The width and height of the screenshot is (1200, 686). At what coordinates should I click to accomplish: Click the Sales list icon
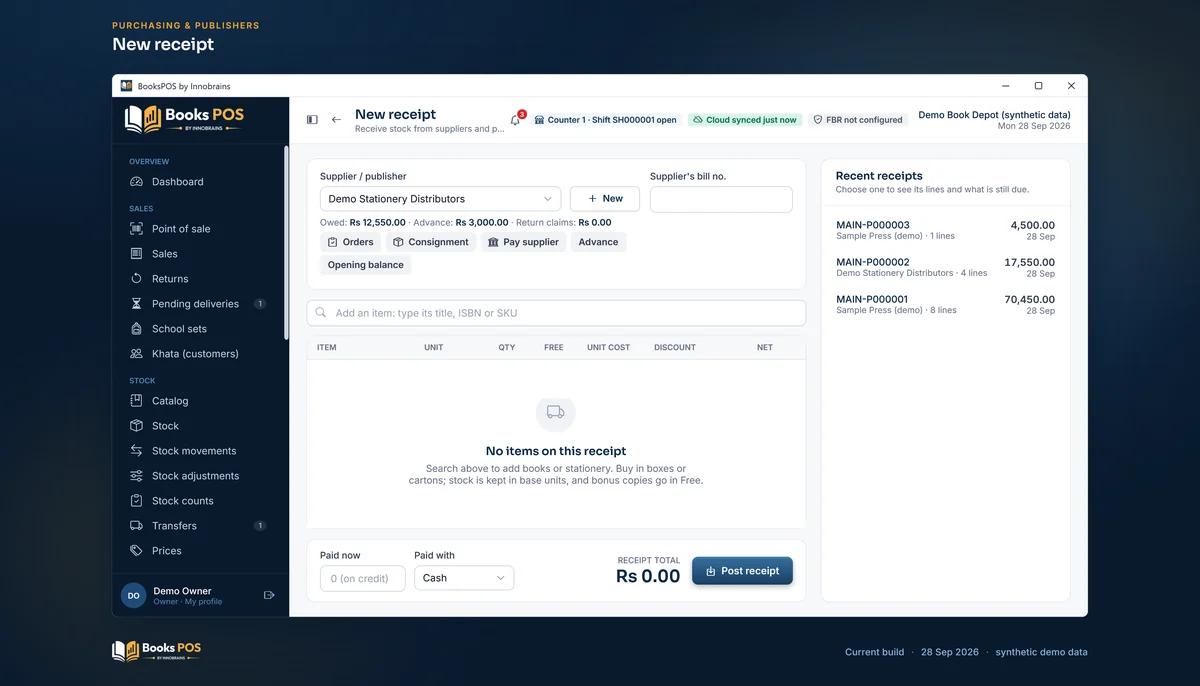point(137,254)
